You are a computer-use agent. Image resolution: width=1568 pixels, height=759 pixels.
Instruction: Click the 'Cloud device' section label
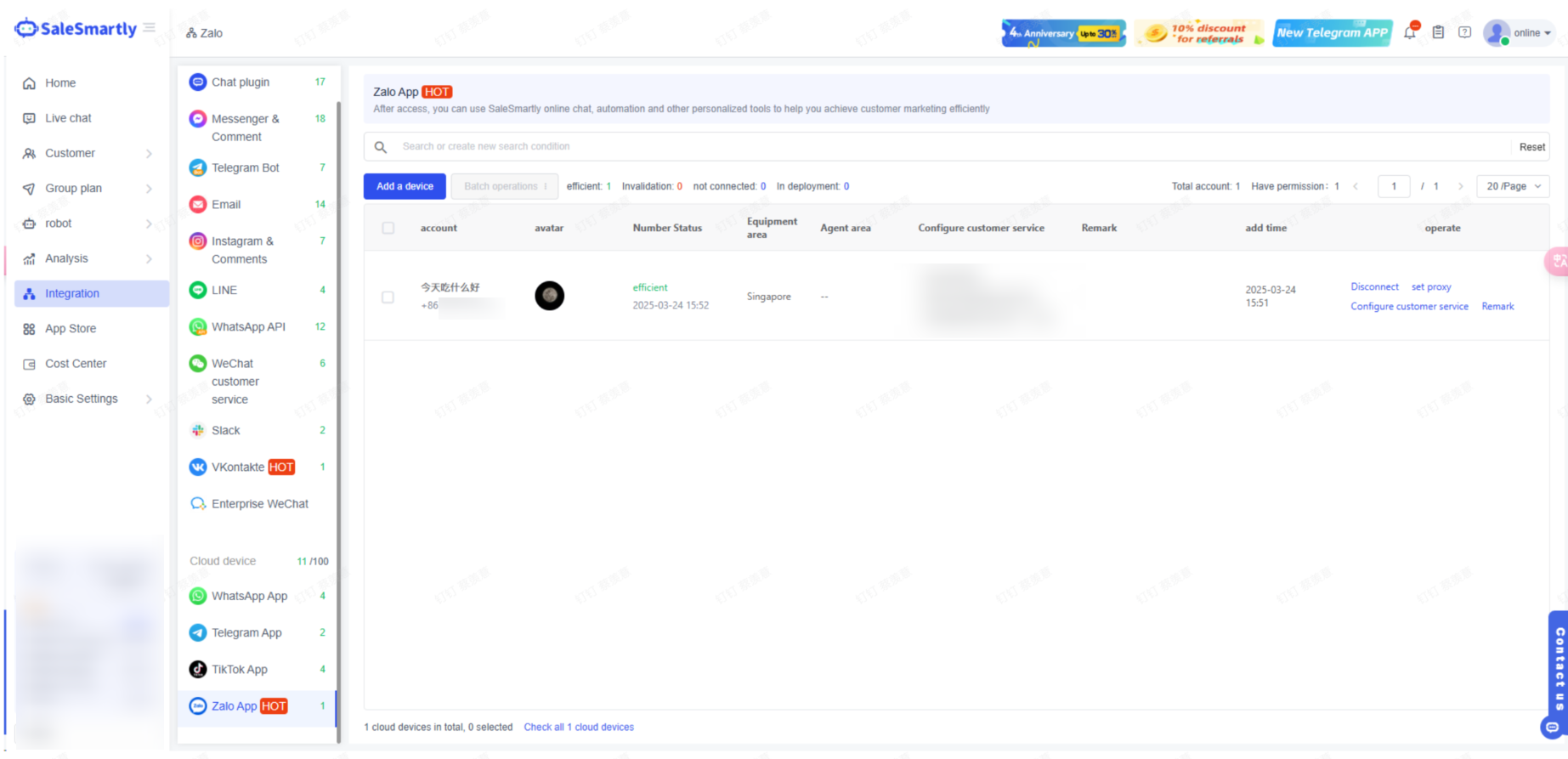(223, 561)
